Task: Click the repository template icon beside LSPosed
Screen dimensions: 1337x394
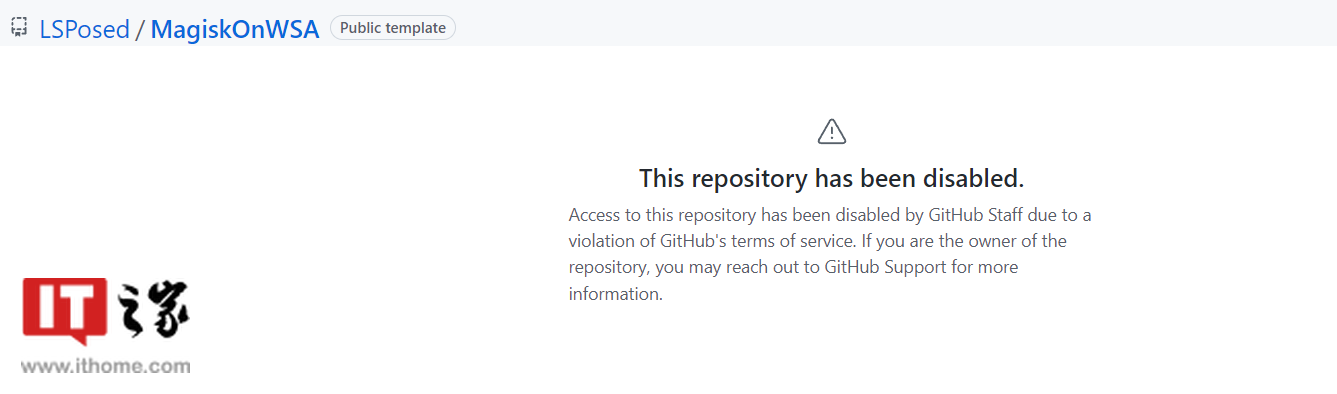Action: [18, 28]
